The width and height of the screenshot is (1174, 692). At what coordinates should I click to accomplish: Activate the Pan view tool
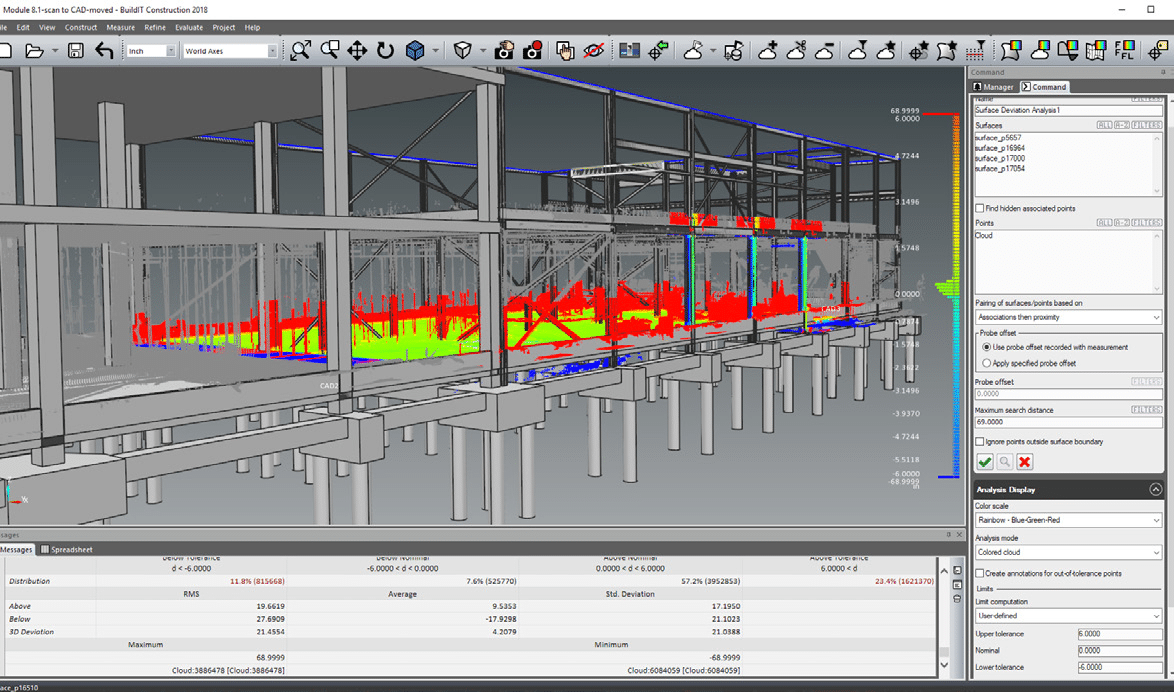pyautogui.click(x=357, y=48)
